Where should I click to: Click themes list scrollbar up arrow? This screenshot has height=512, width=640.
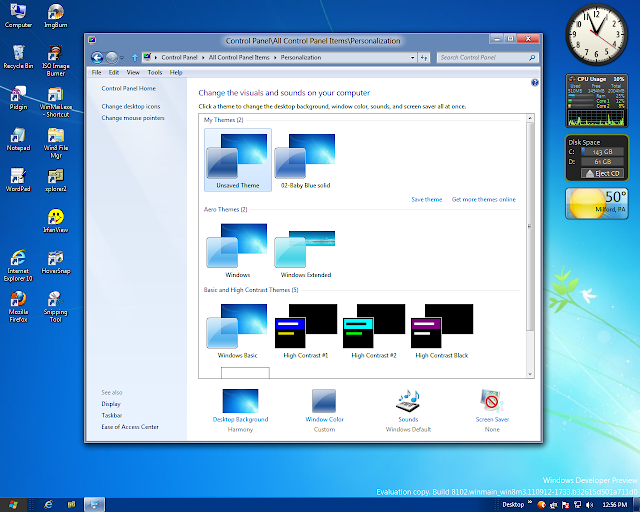pos(530,118)
